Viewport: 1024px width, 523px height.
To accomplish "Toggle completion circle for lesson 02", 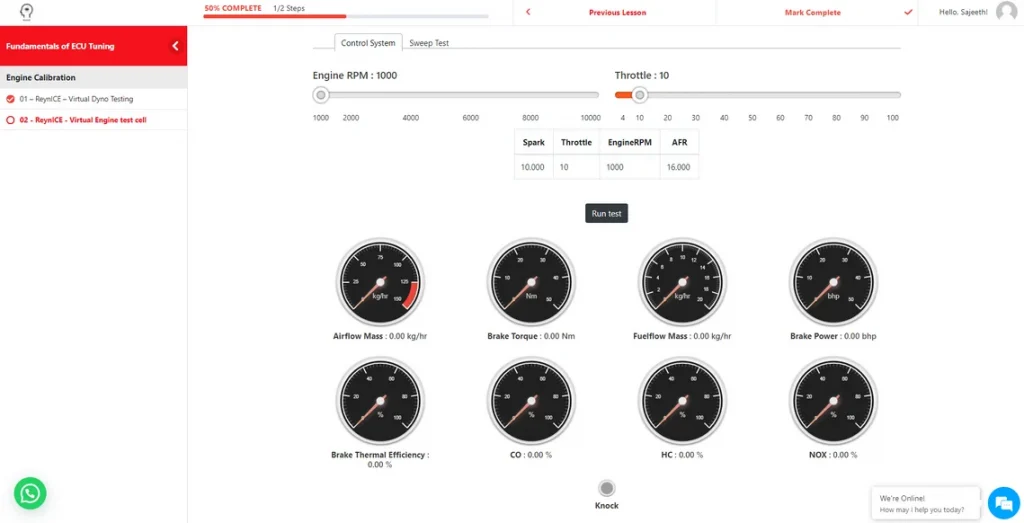I will (10, 120).
